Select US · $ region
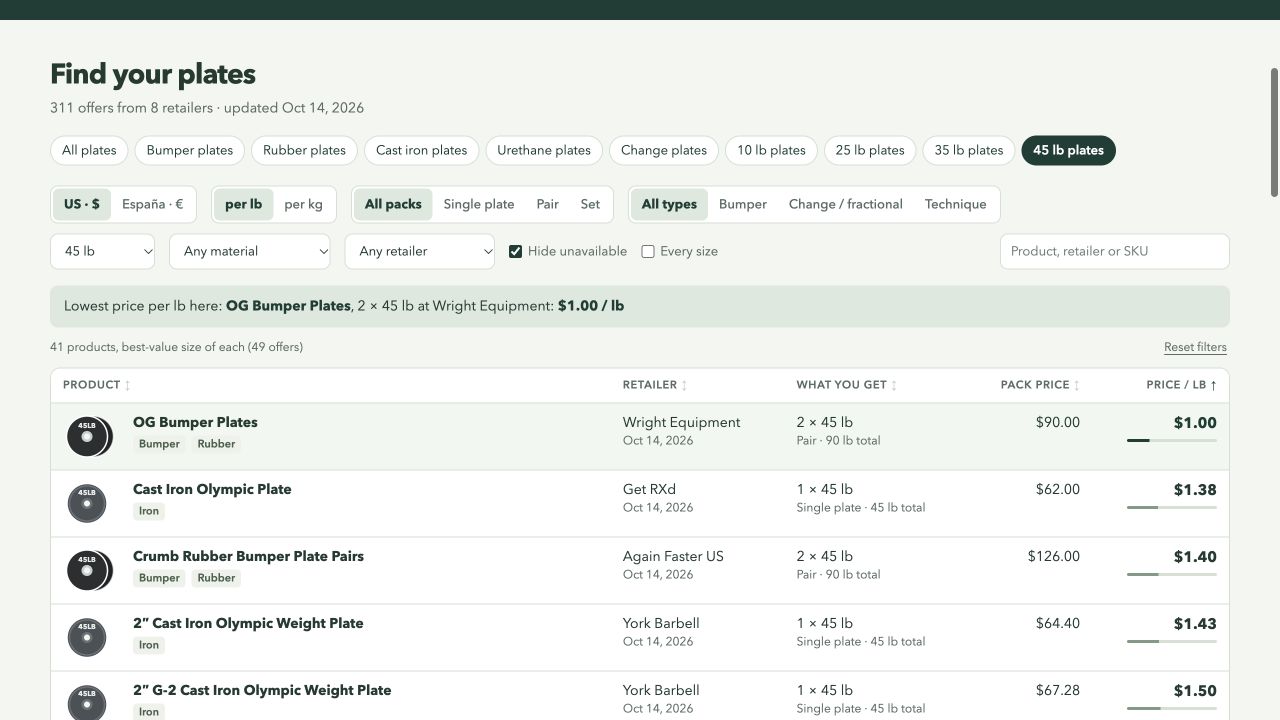The height and width of the screenshot is (720, 1280). tap(82, 204)
